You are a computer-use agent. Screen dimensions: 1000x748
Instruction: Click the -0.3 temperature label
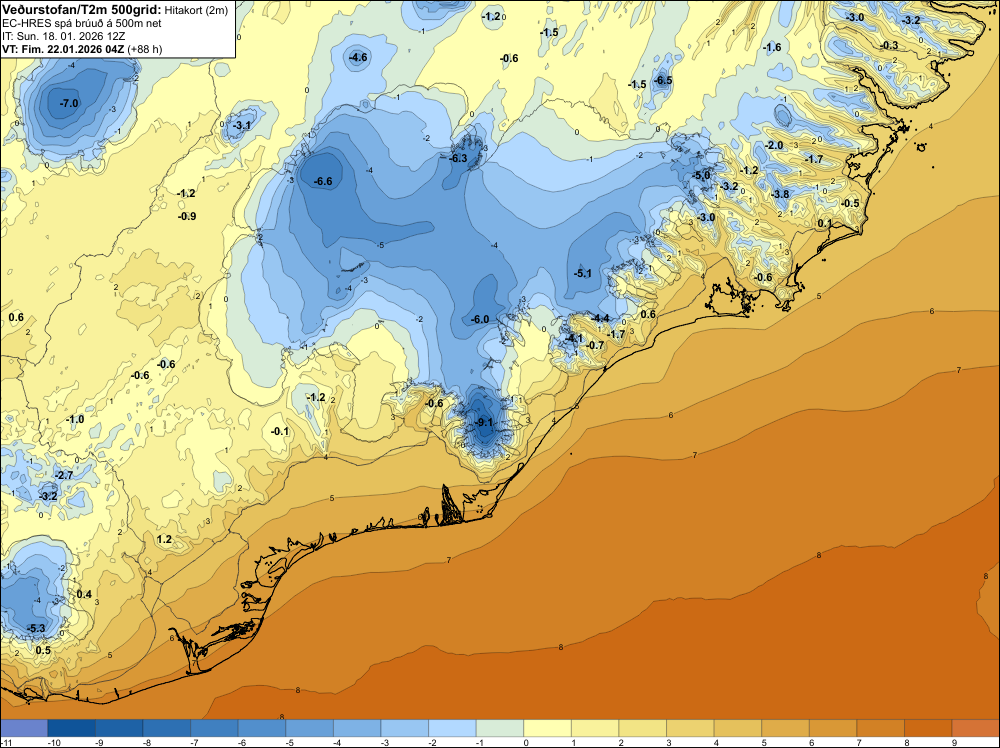[x=889, y=45]
